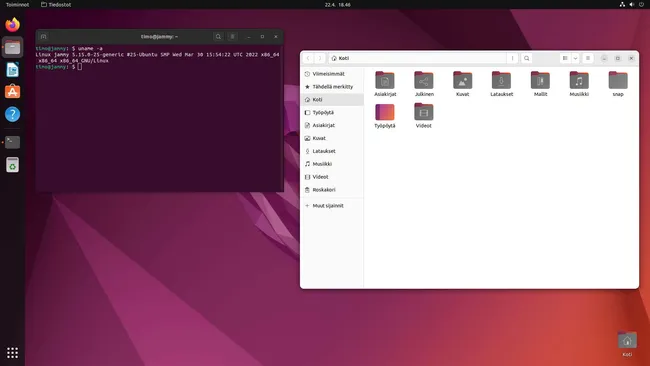Click the uname output line in Terminal

pyautogui.click(x=158, y=58)
